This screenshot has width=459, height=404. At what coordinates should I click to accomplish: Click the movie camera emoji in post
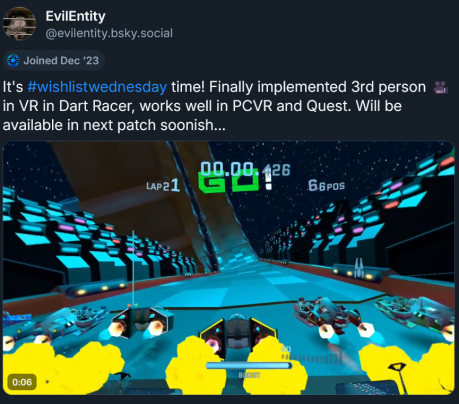[x=440, y=87]
